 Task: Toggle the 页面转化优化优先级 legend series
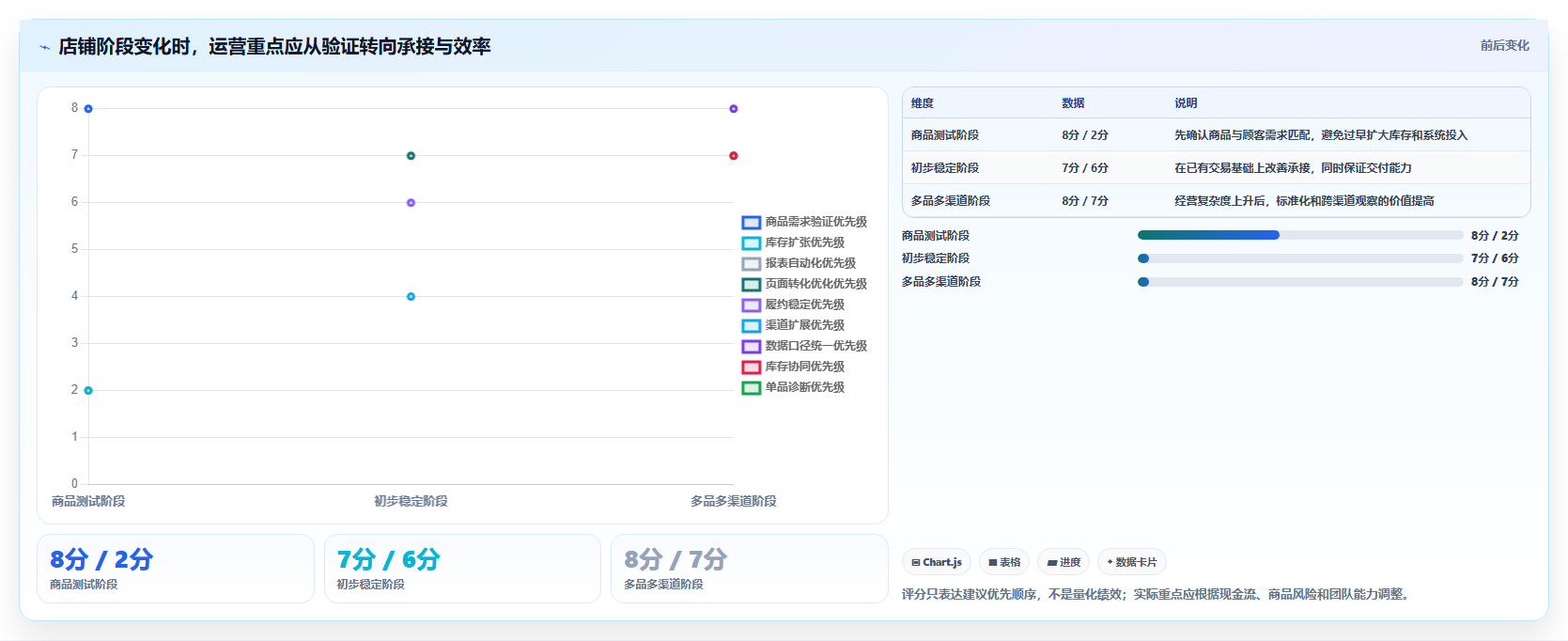point(804,284)
